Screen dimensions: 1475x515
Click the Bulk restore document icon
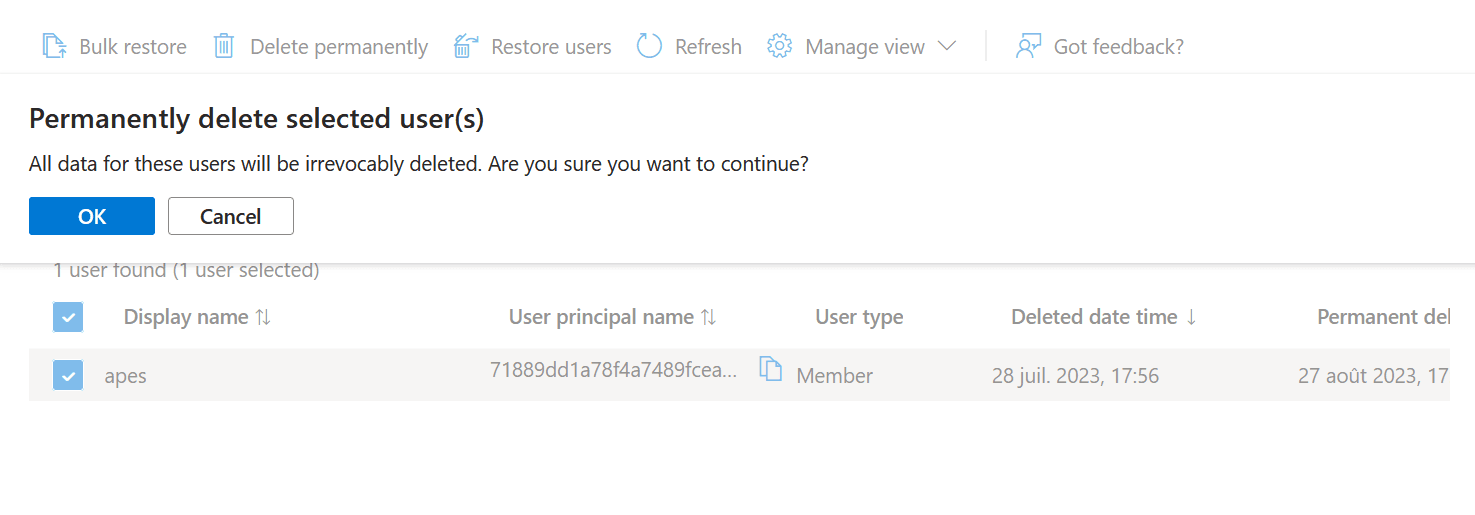[54, 46]
